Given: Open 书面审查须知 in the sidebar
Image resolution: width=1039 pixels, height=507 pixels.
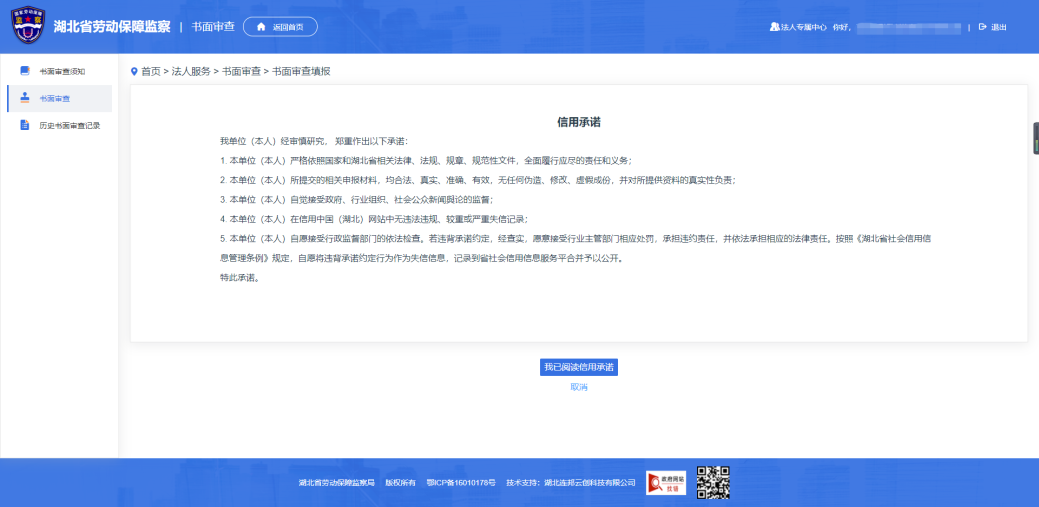Looking at the screenshot, I should pos(68,71).
